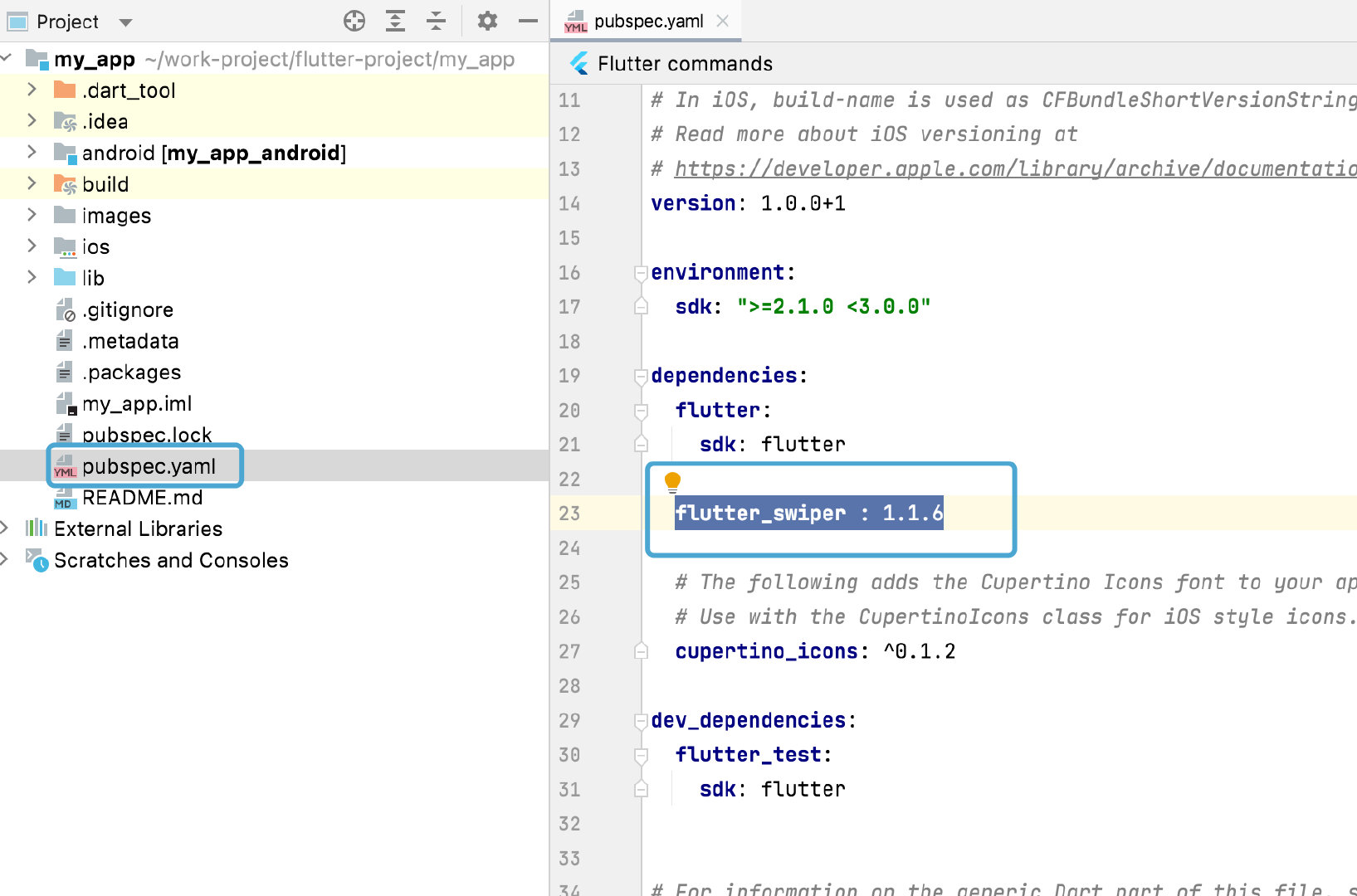1357x896 pixels.
Task: Click the Scratches and Consoles icon
Action: click(x=37, y=560)
